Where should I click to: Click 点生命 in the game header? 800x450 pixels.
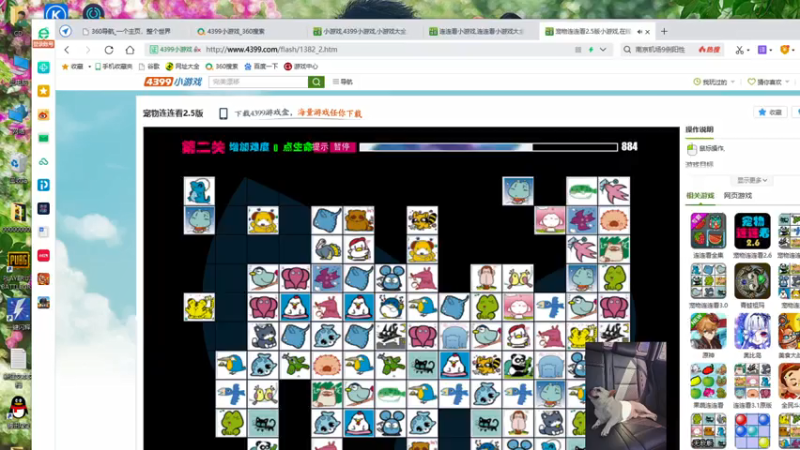(x=297, y=147)
